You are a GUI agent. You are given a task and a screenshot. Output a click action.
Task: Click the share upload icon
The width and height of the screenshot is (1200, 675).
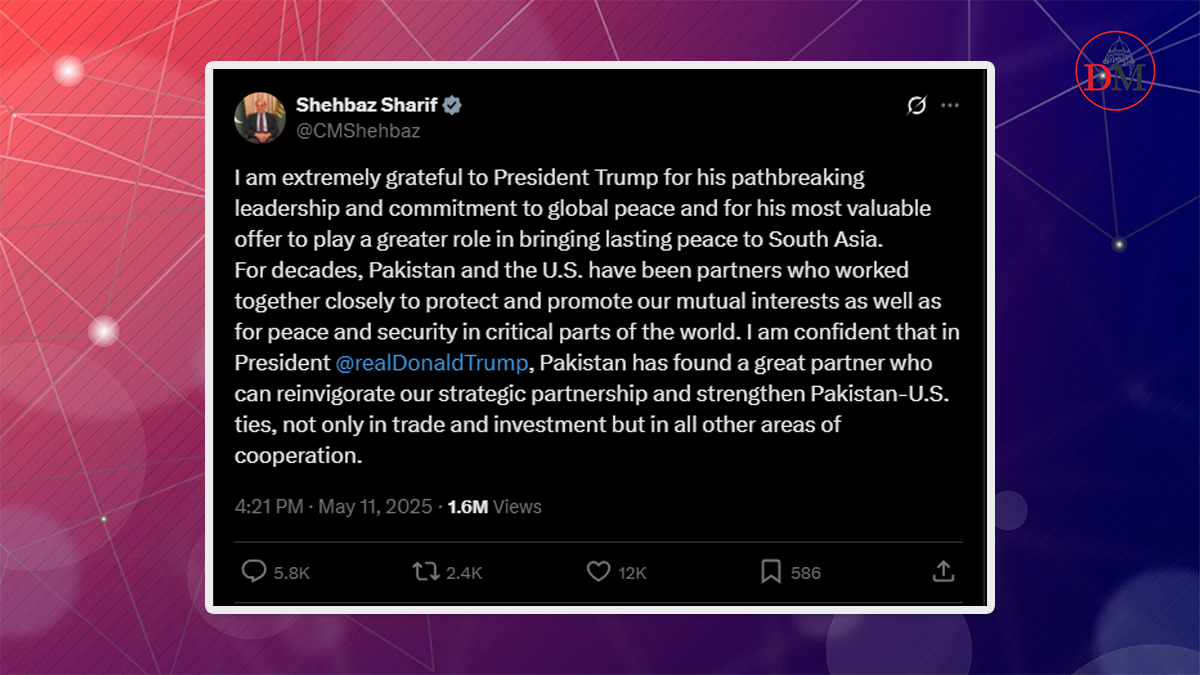point(942,571)
